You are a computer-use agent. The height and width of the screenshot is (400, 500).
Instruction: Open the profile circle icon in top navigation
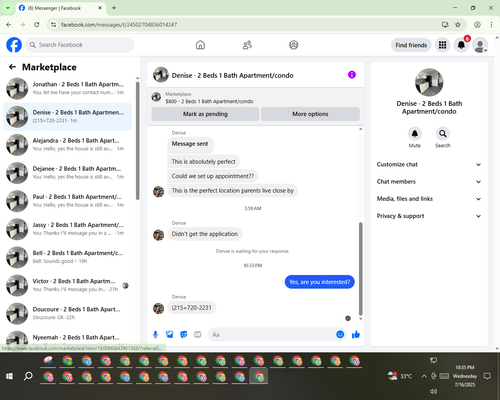(294, 45)
